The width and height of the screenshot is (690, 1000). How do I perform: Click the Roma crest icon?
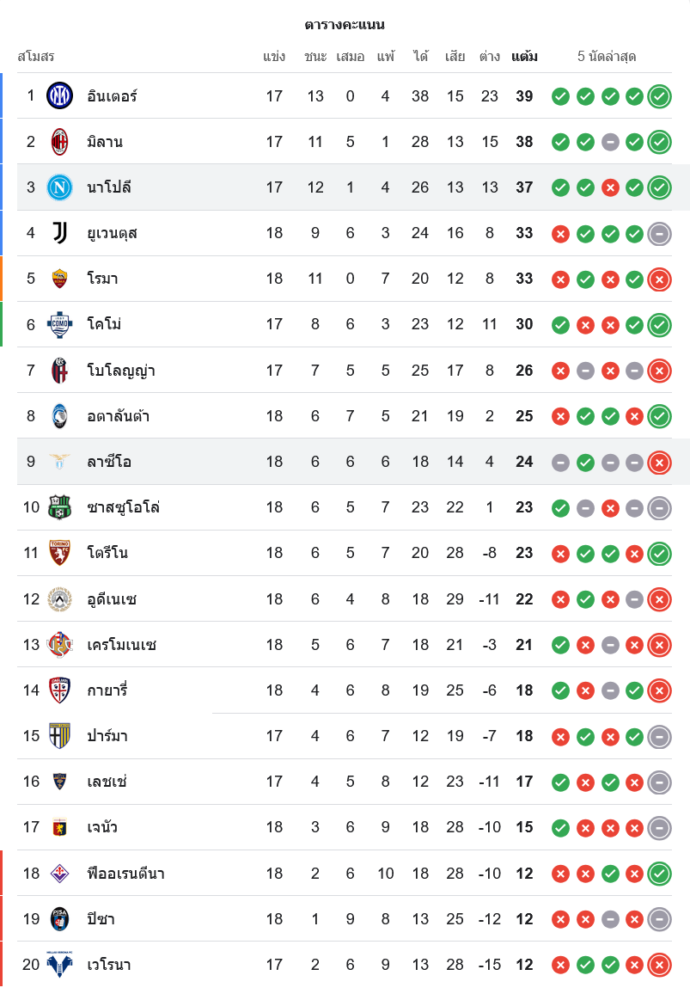point(60,279)
